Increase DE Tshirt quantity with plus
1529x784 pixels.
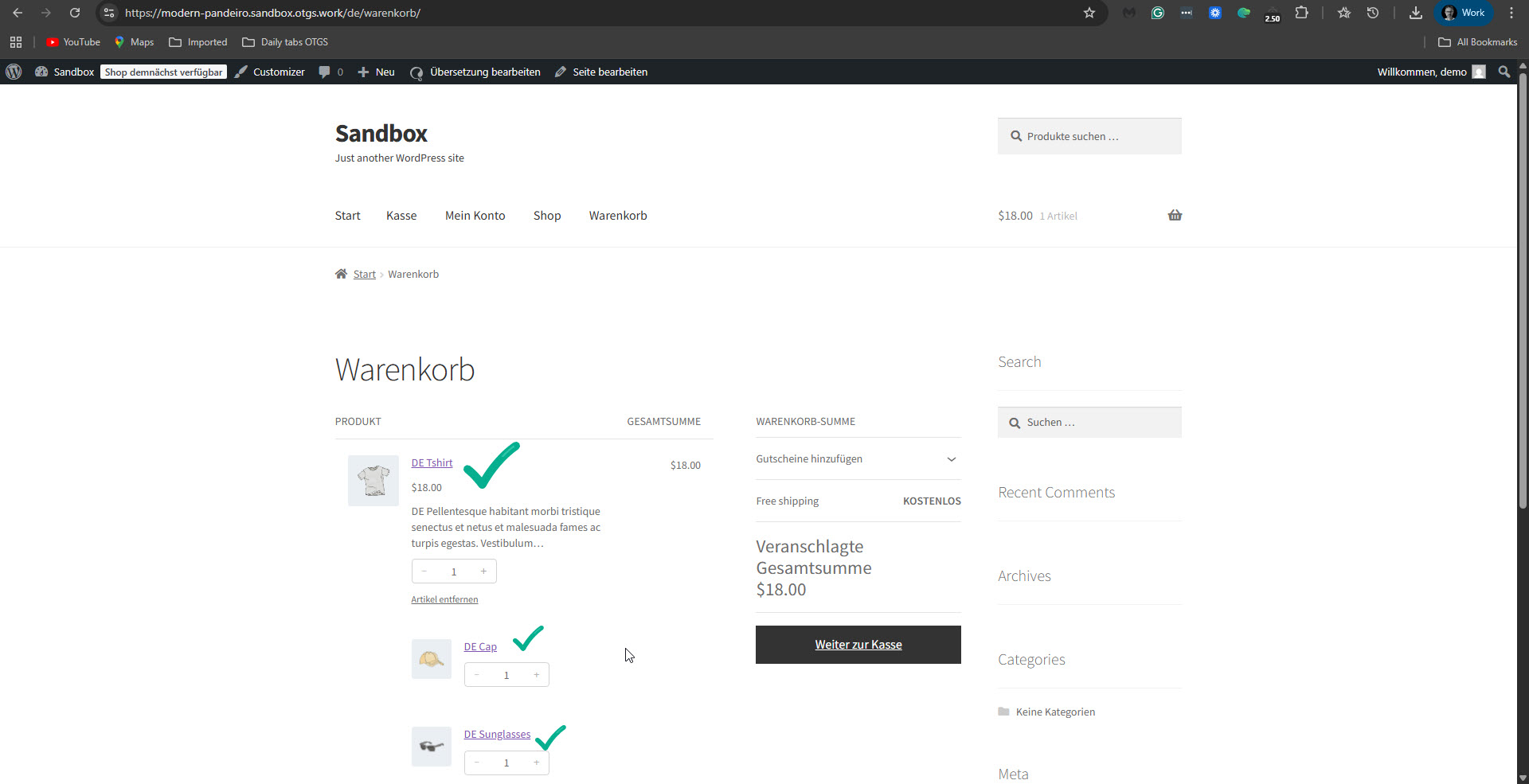(x=483, y=571)
